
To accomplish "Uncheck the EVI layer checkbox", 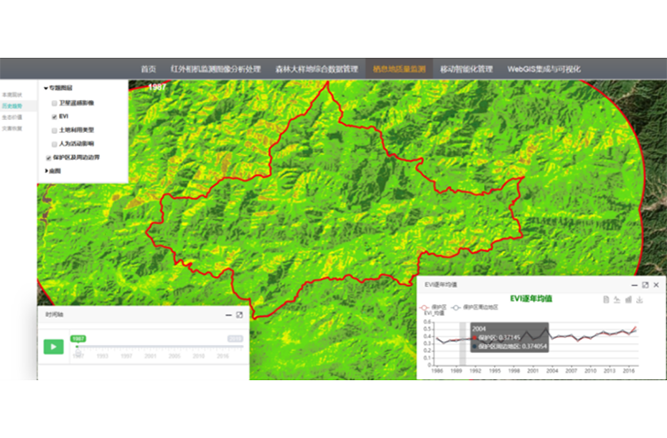I will [x=53, y=116].
